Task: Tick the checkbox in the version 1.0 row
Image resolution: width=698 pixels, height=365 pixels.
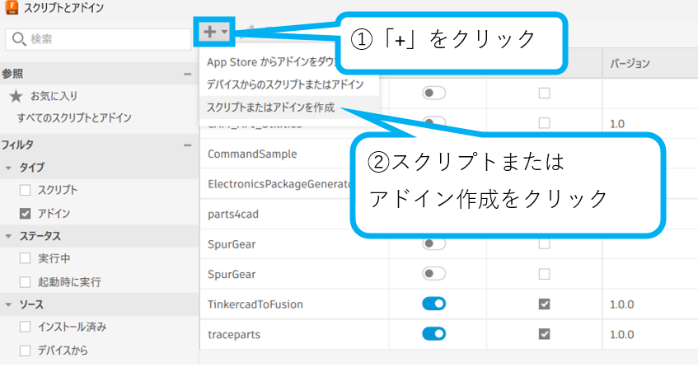Action: (544, 122)
